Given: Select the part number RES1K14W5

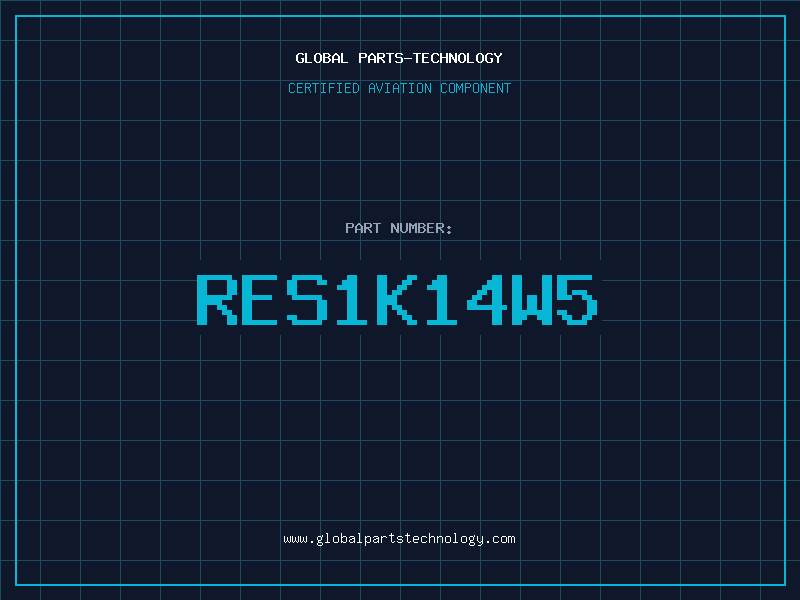Looking at the screenshot, I should point(397,300).
